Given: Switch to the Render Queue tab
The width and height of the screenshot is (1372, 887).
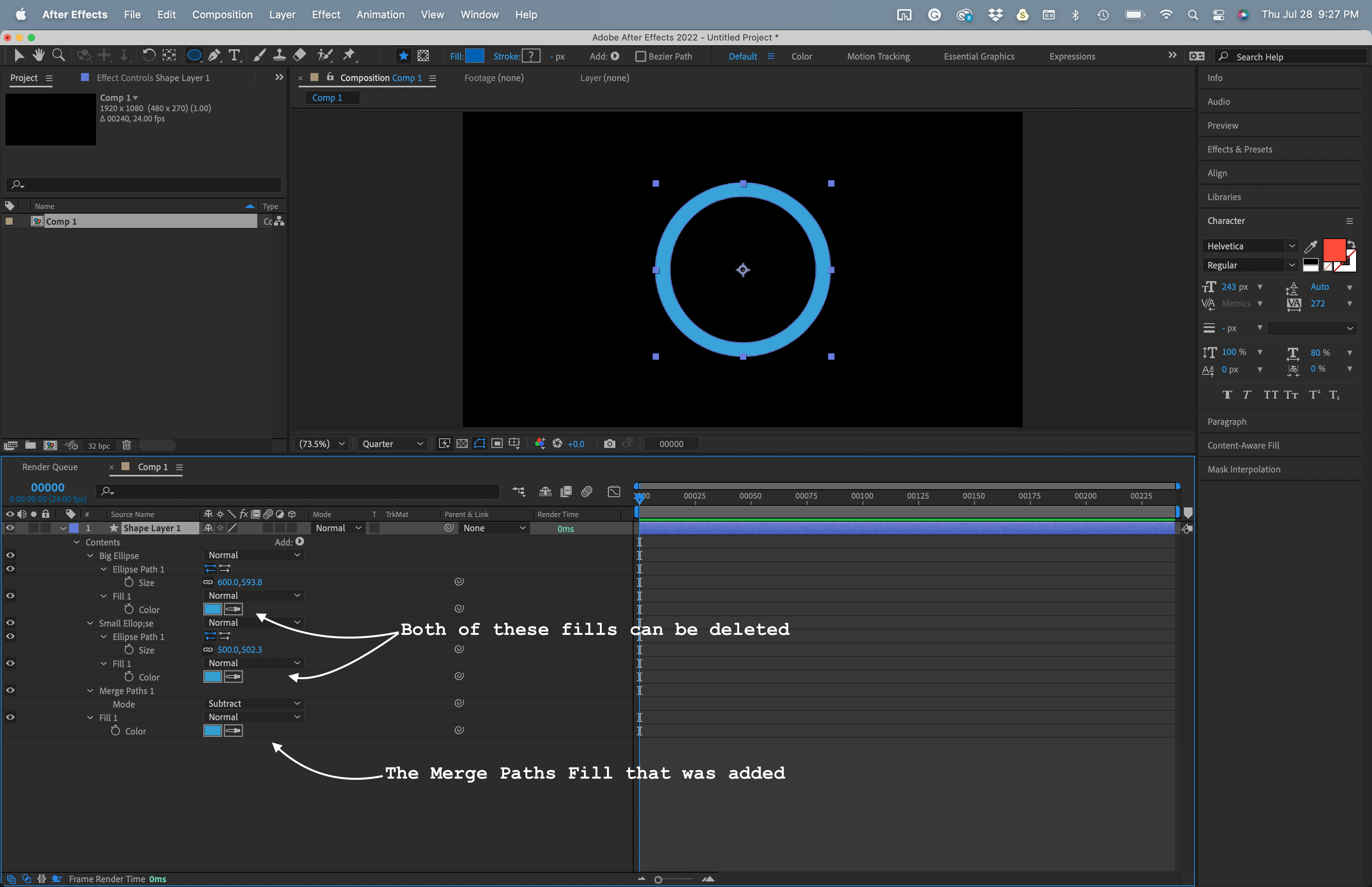Looking at the screenshot, I should pyautogui.click(x=50, y=467).
